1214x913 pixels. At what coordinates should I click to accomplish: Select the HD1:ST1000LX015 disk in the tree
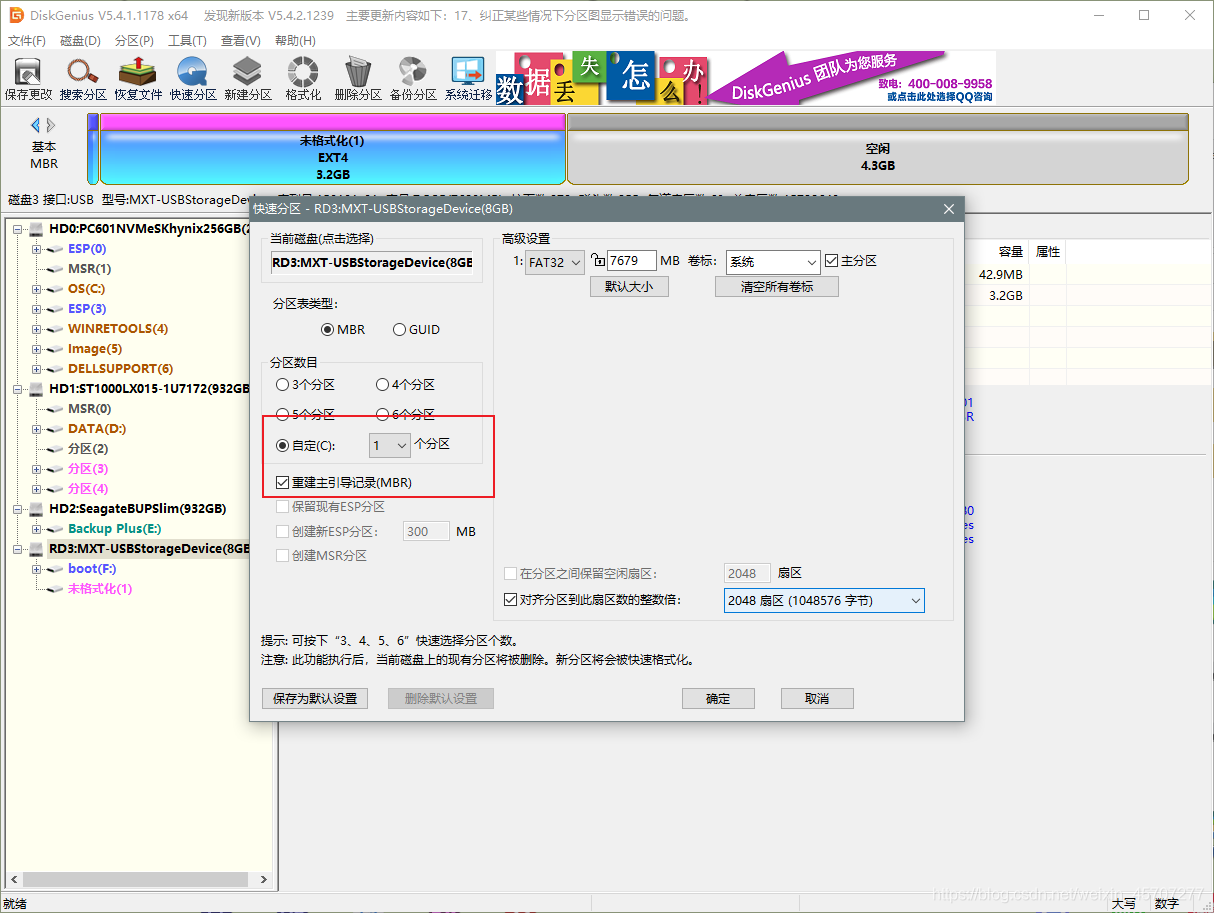(148, 389)
